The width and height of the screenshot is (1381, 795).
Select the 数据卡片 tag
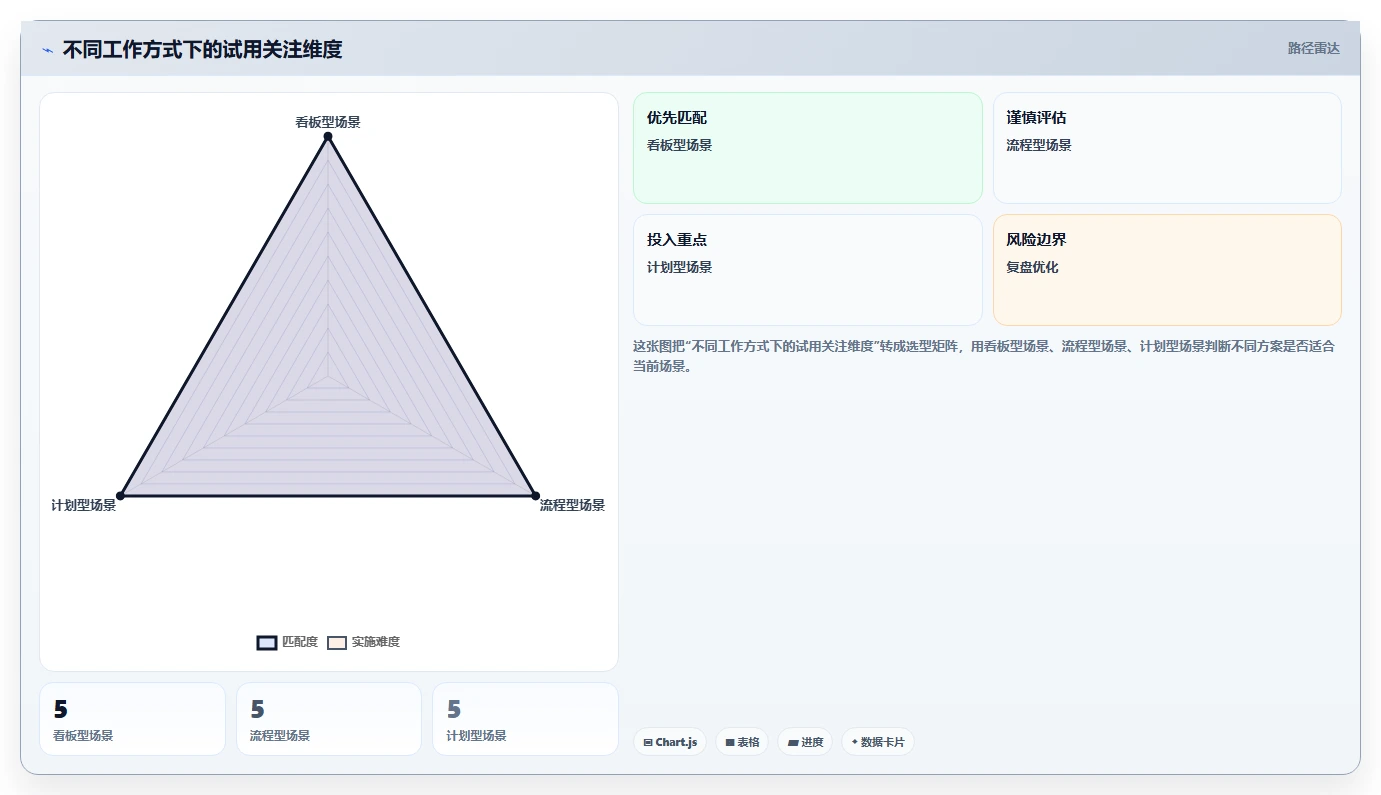click(x=878, y=742)
